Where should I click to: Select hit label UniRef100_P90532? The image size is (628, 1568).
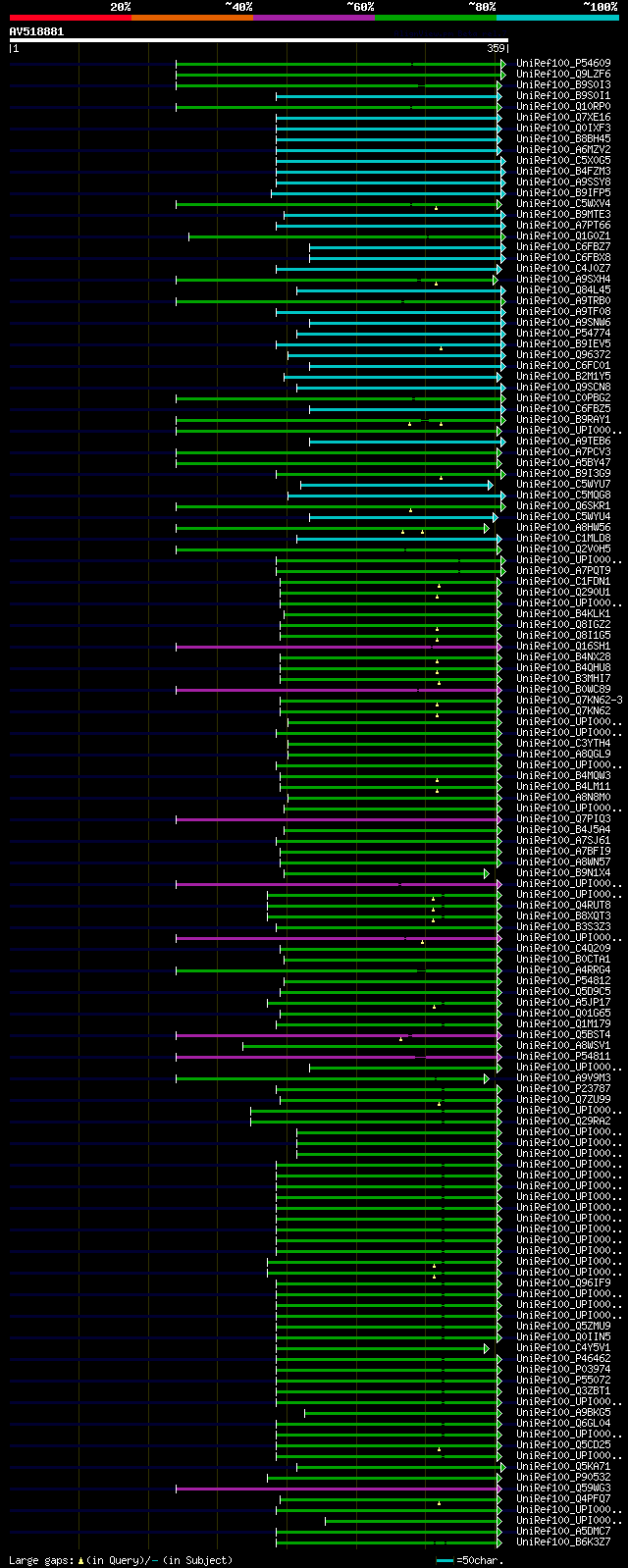click(x=563, y=1477)
